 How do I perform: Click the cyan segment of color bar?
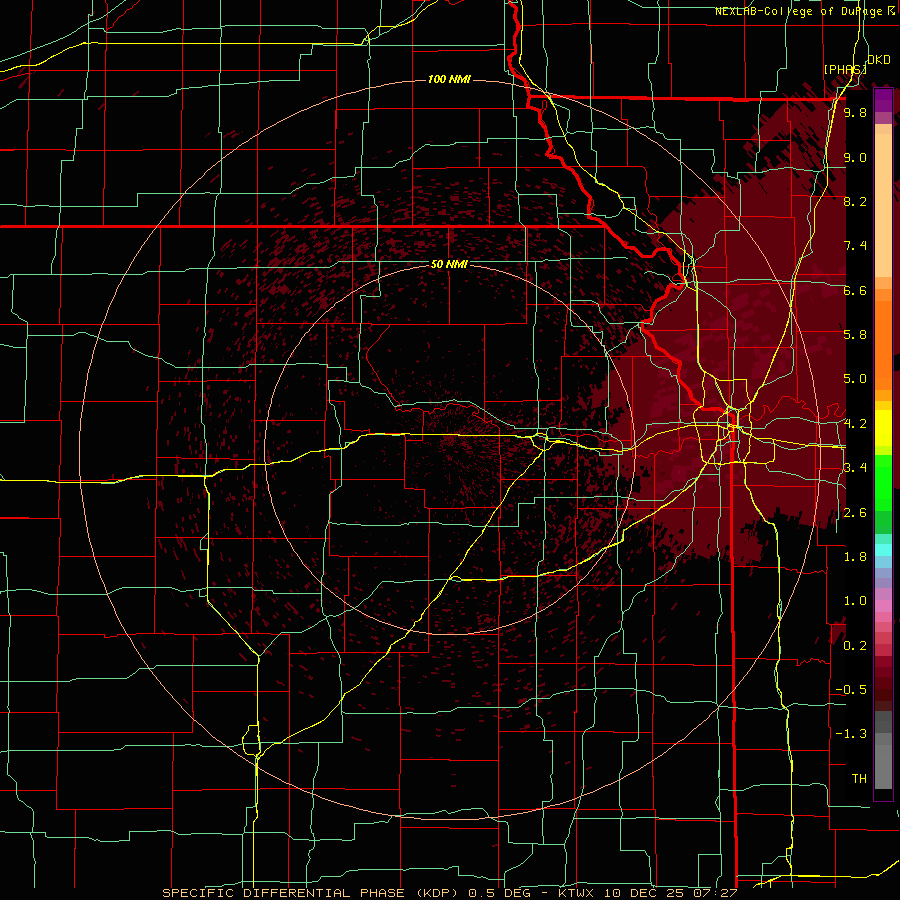883,550
